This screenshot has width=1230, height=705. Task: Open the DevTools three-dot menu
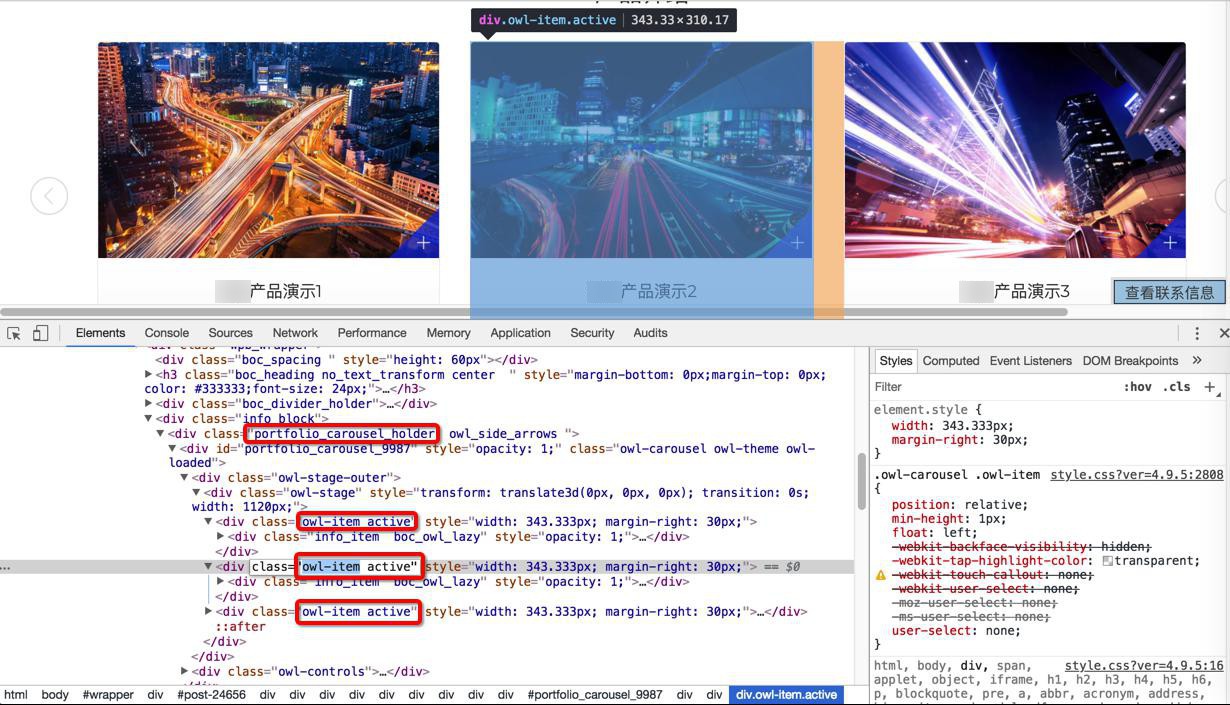(x=1197, y=333)
